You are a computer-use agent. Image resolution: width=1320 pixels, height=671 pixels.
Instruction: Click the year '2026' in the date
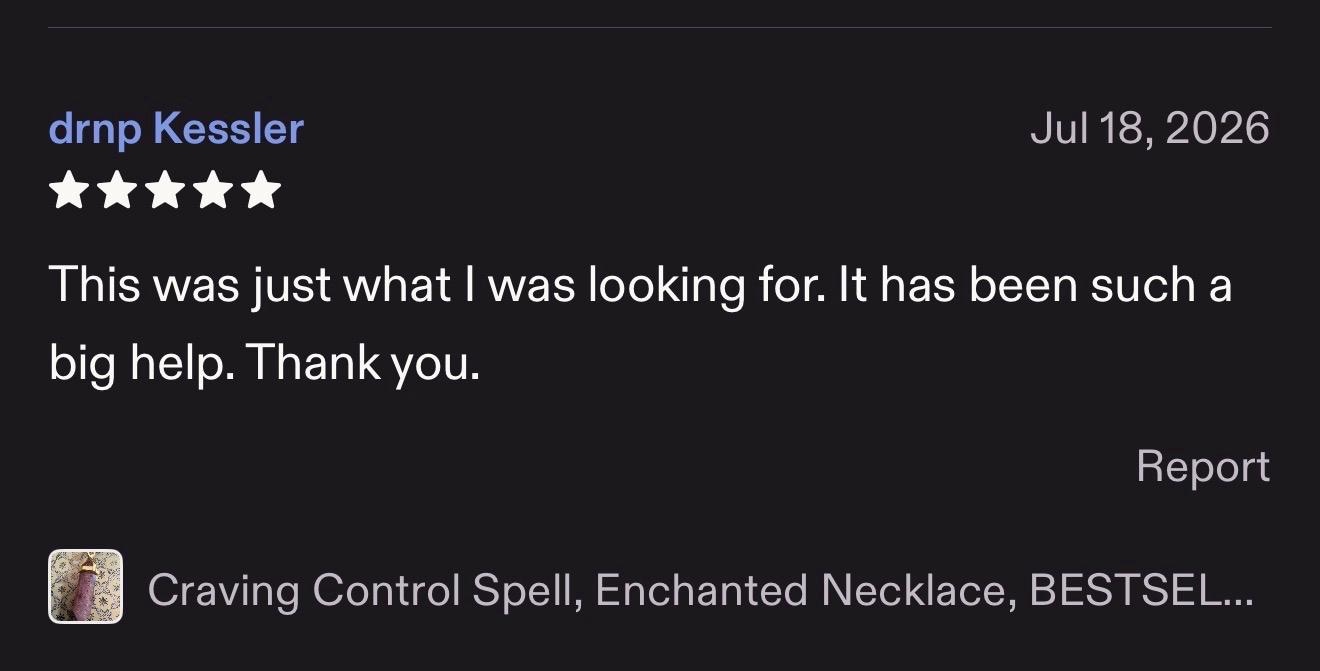(x=1216, y=128)
